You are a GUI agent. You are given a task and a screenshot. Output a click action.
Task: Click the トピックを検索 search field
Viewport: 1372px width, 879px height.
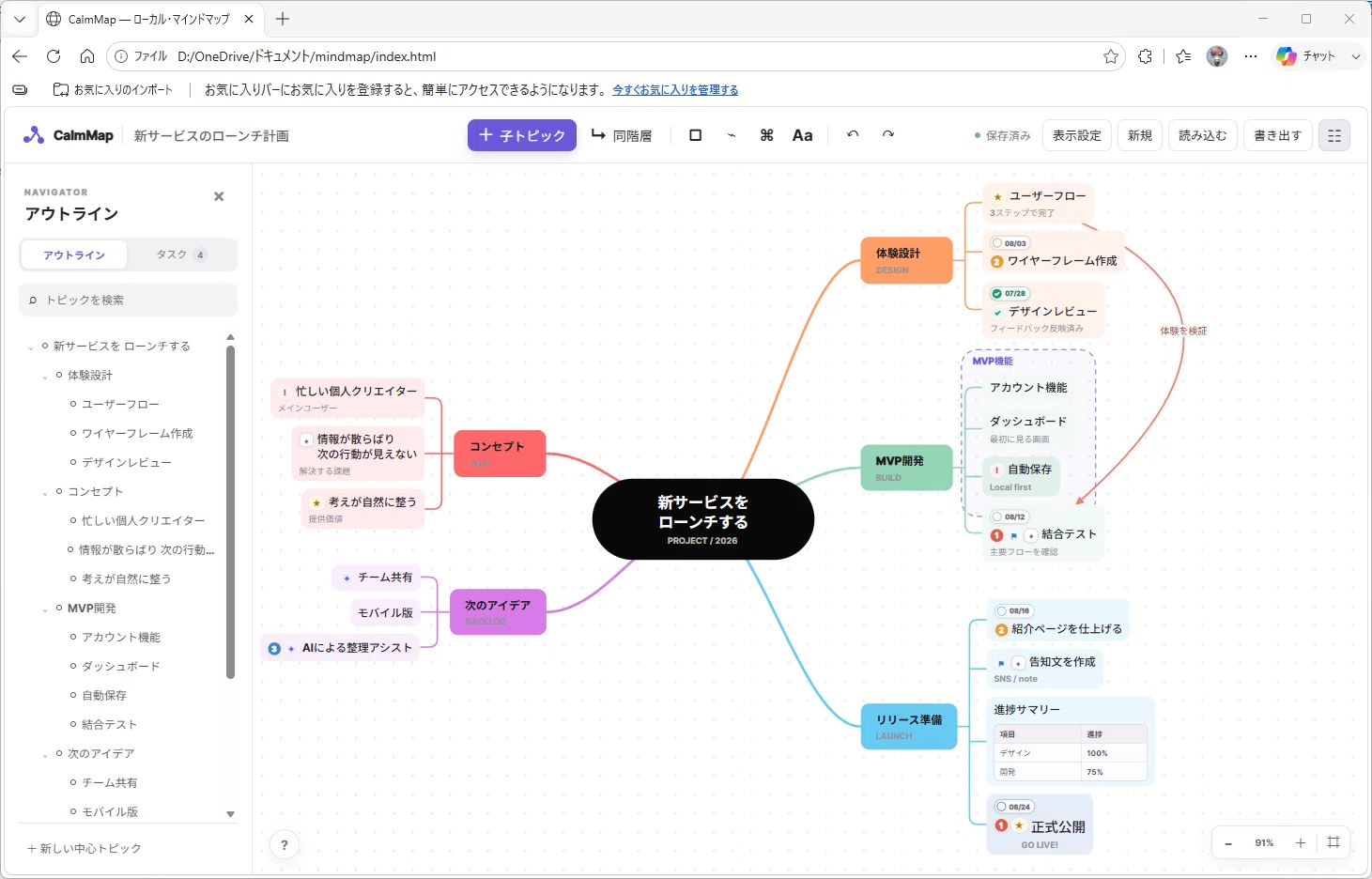pos(128,300)
